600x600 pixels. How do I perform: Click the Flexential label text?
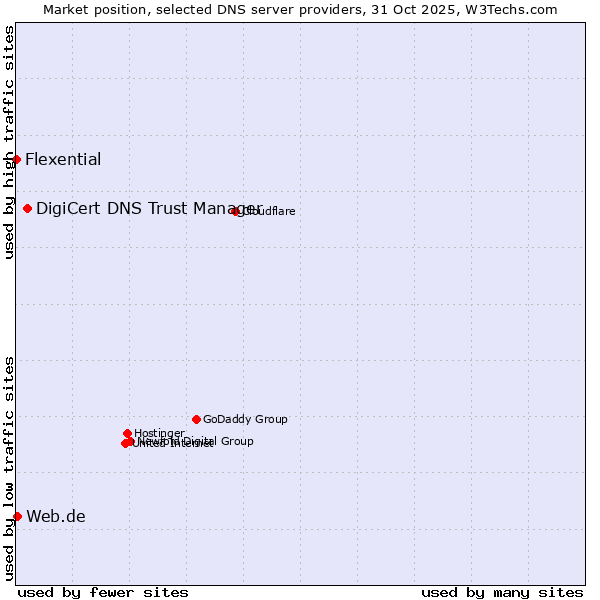pos(63,160)
